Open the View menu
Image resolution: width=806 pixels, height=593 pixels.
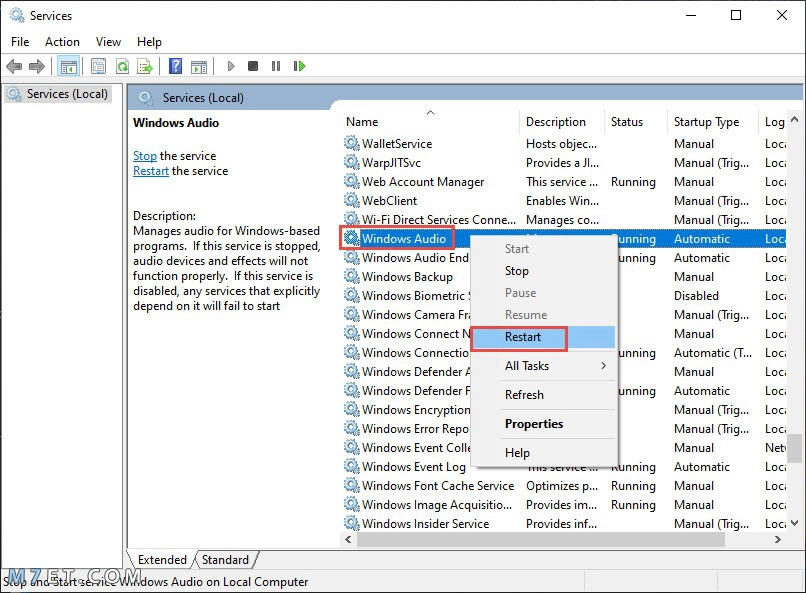[108, 42]
